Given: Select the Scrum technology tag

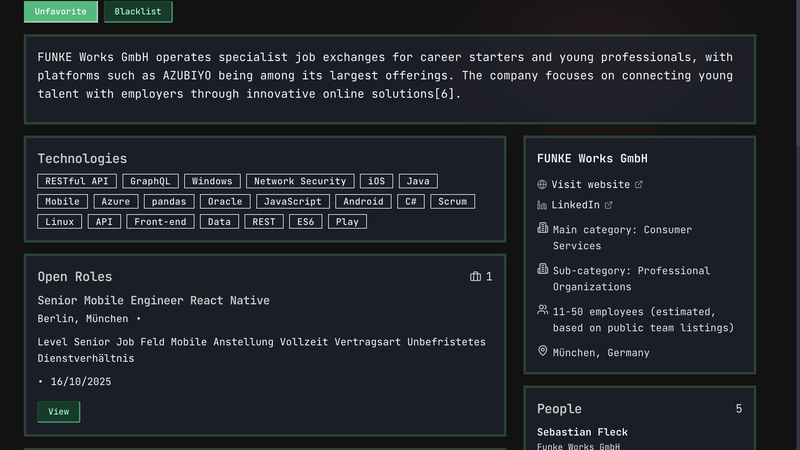Looking at the screenshot, I should point(453,202).
